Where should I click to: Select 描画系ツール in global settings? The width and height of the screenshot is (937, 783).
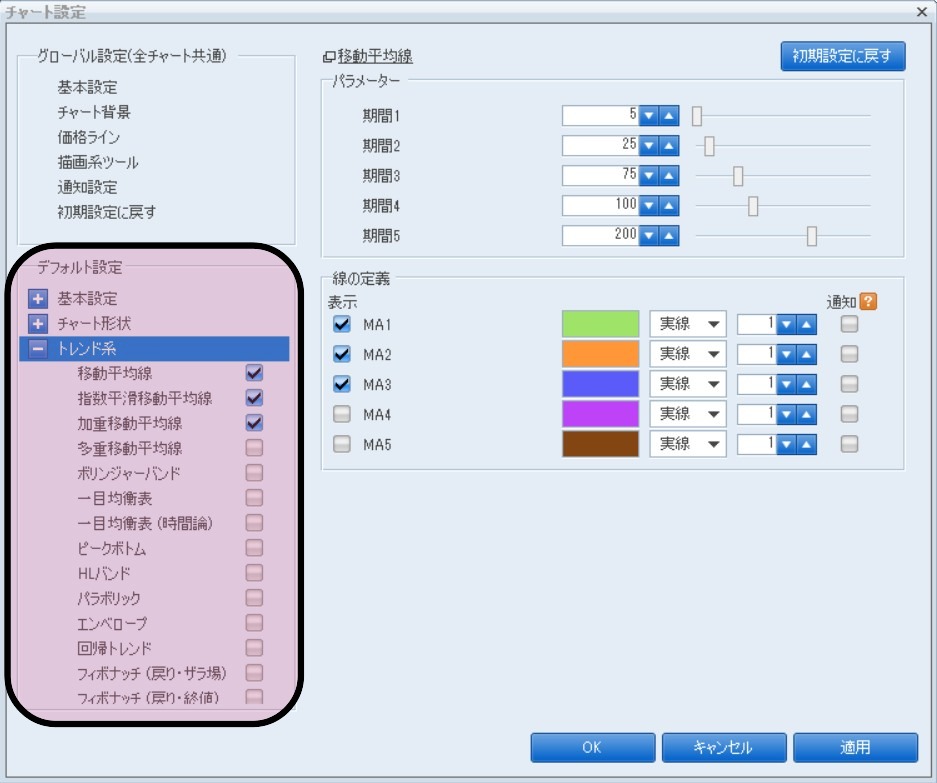[x=98, y=162]
